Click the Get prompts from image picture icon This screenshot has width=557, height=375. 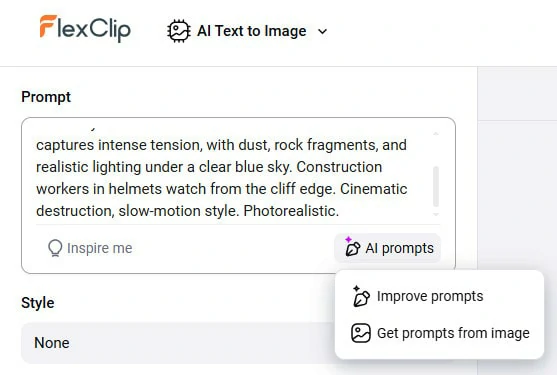point(361,333)
